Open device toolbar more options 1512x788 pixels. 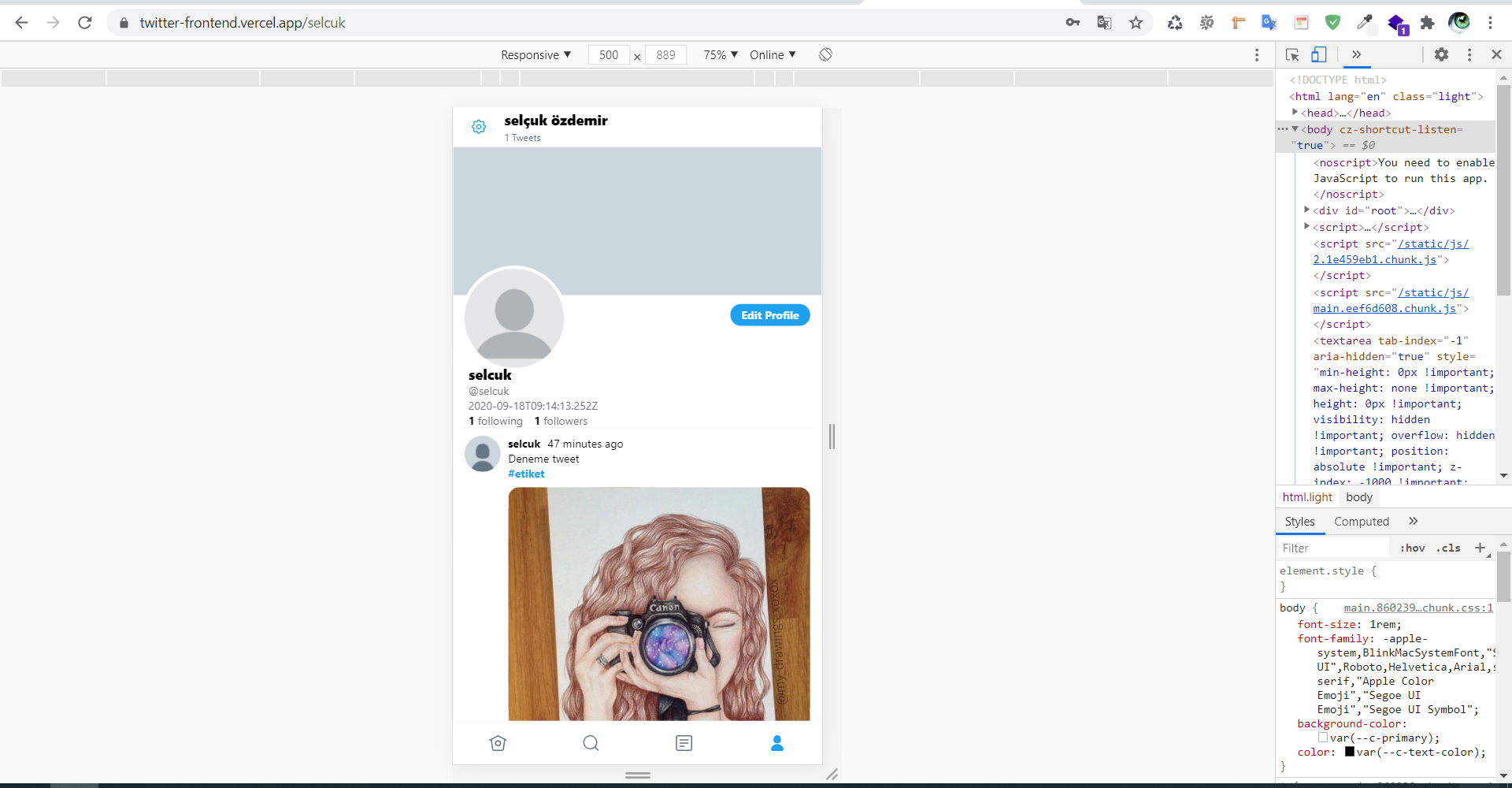(x=1257, y=54)
